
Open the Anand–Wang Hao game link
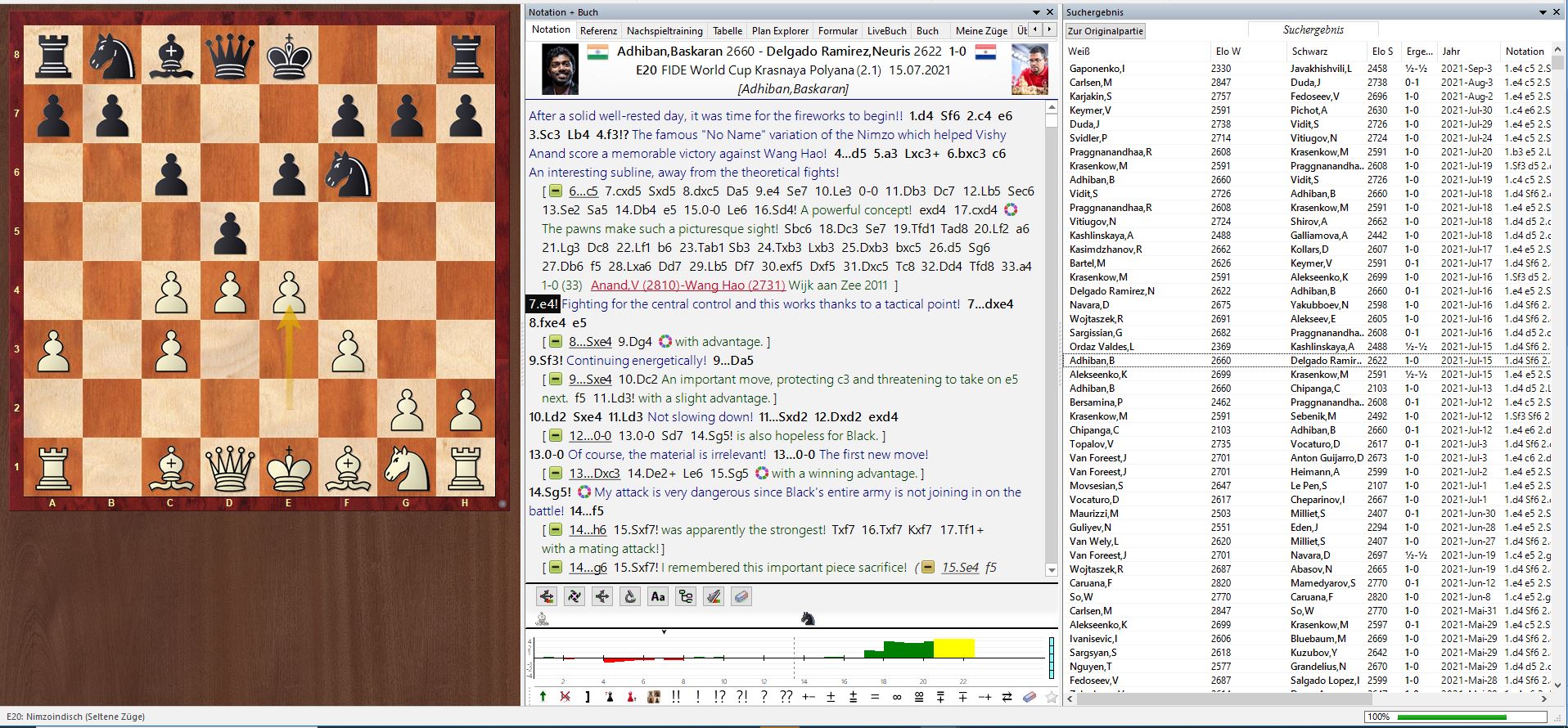click(x=687, y=285)
